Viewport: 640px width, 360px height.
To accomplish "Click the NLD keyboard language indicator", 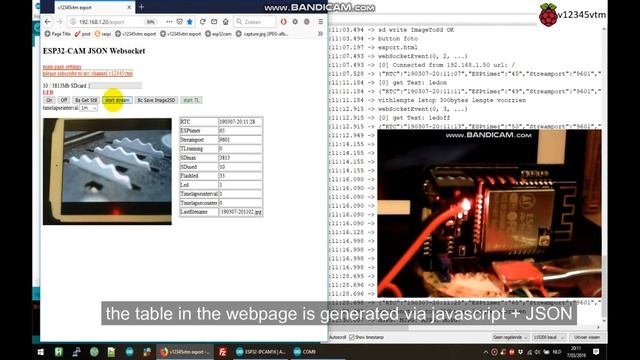I will coord(557,352).
